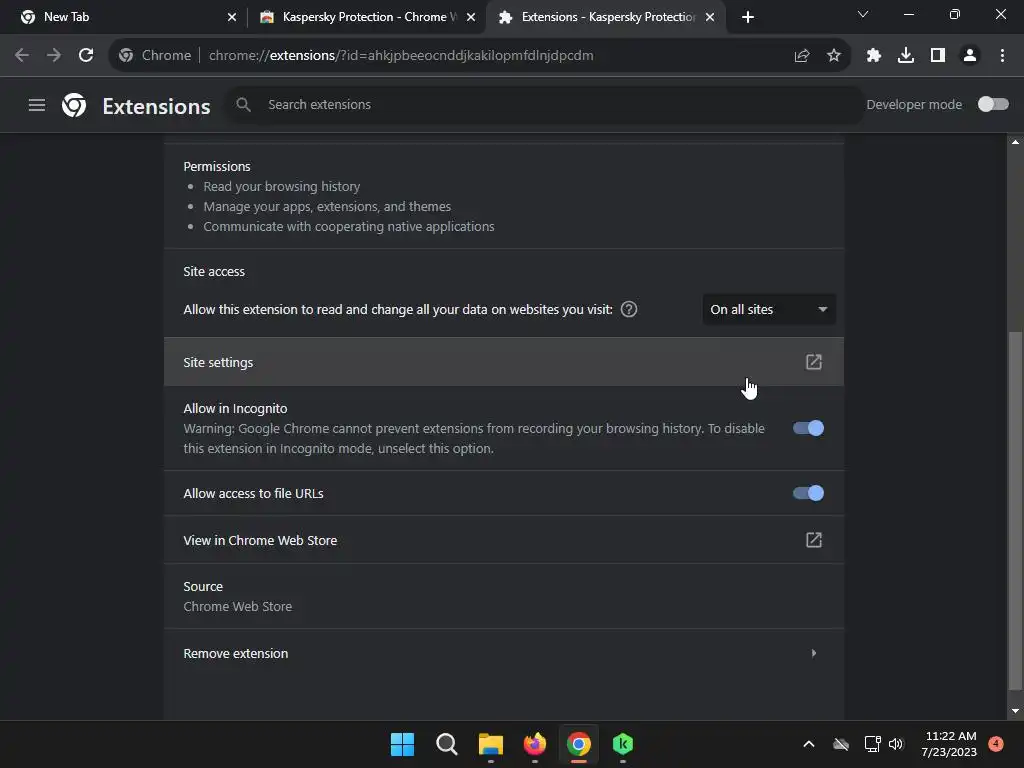This screenshot has width=1024, height=768.
Task: Open the notification badge showing 4
Action: [x=996, y=743]
